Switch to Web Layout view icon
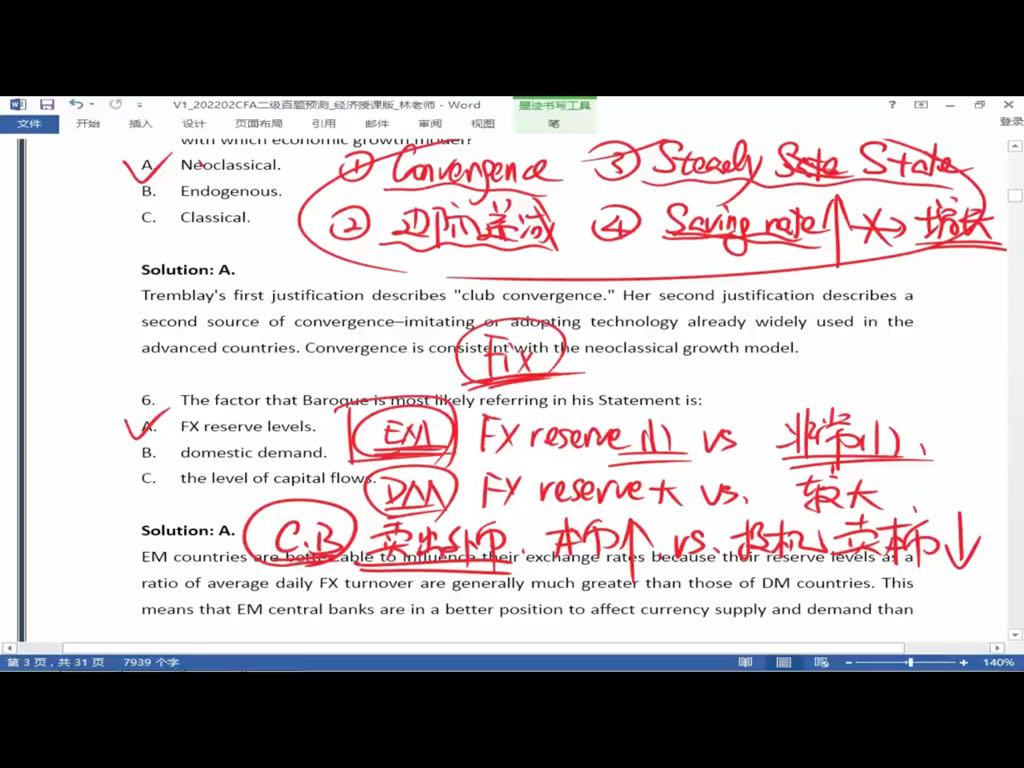Image resolution: width=1024 pixels, height=768 pixels. (x=822, y=662)
